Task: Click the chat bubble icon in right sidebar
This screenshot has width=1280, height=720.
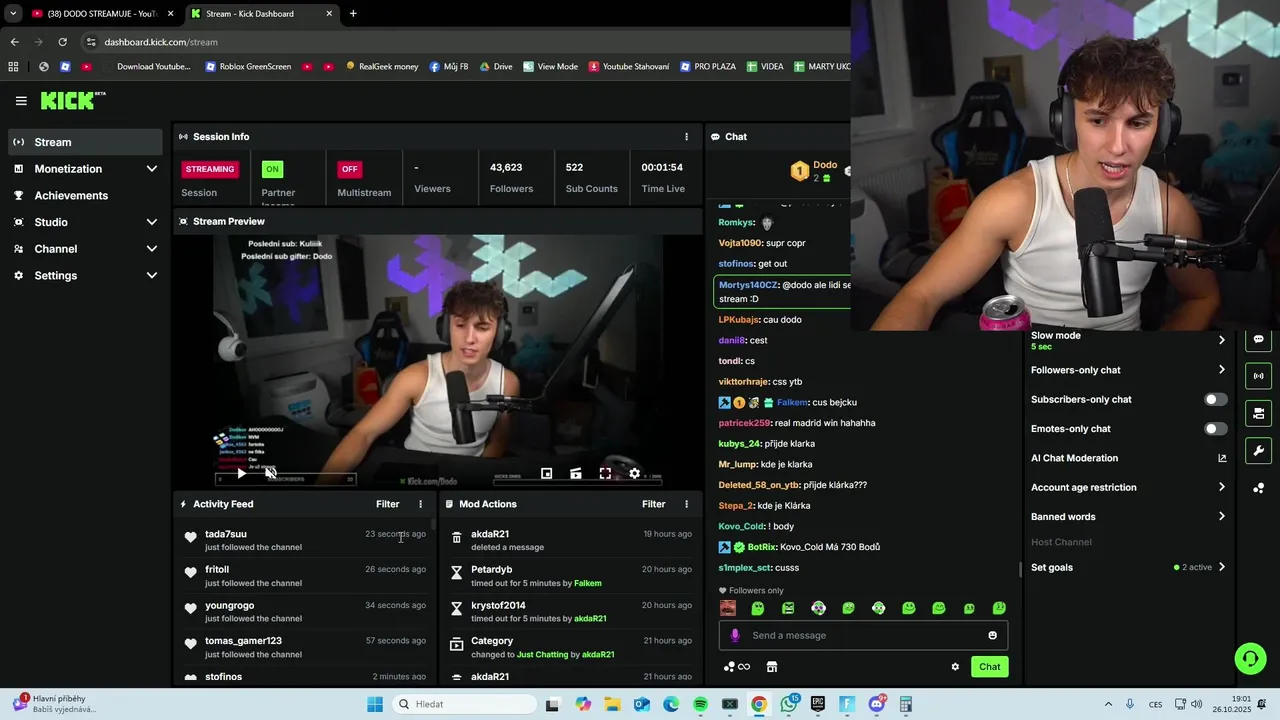Action: pos(1258,339)
